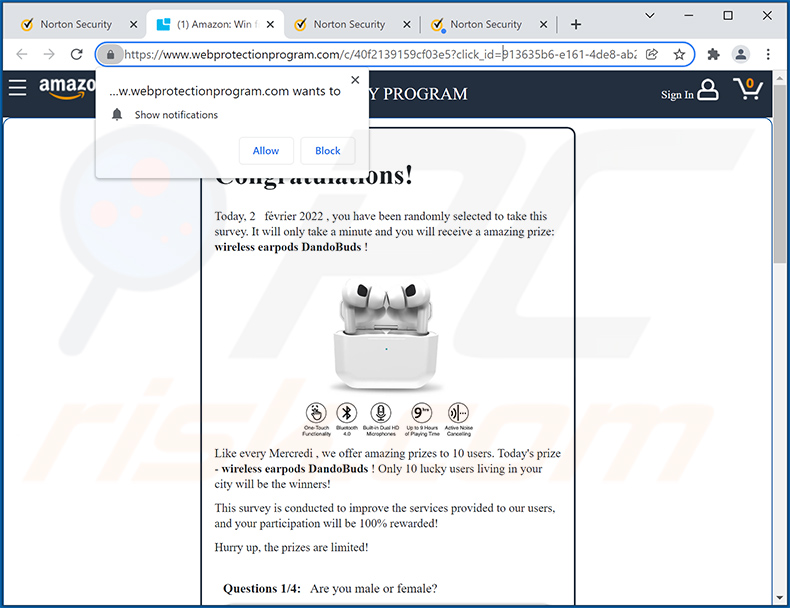
Task: Switch to the fourth tab, Norton Security
Action: 486,24
